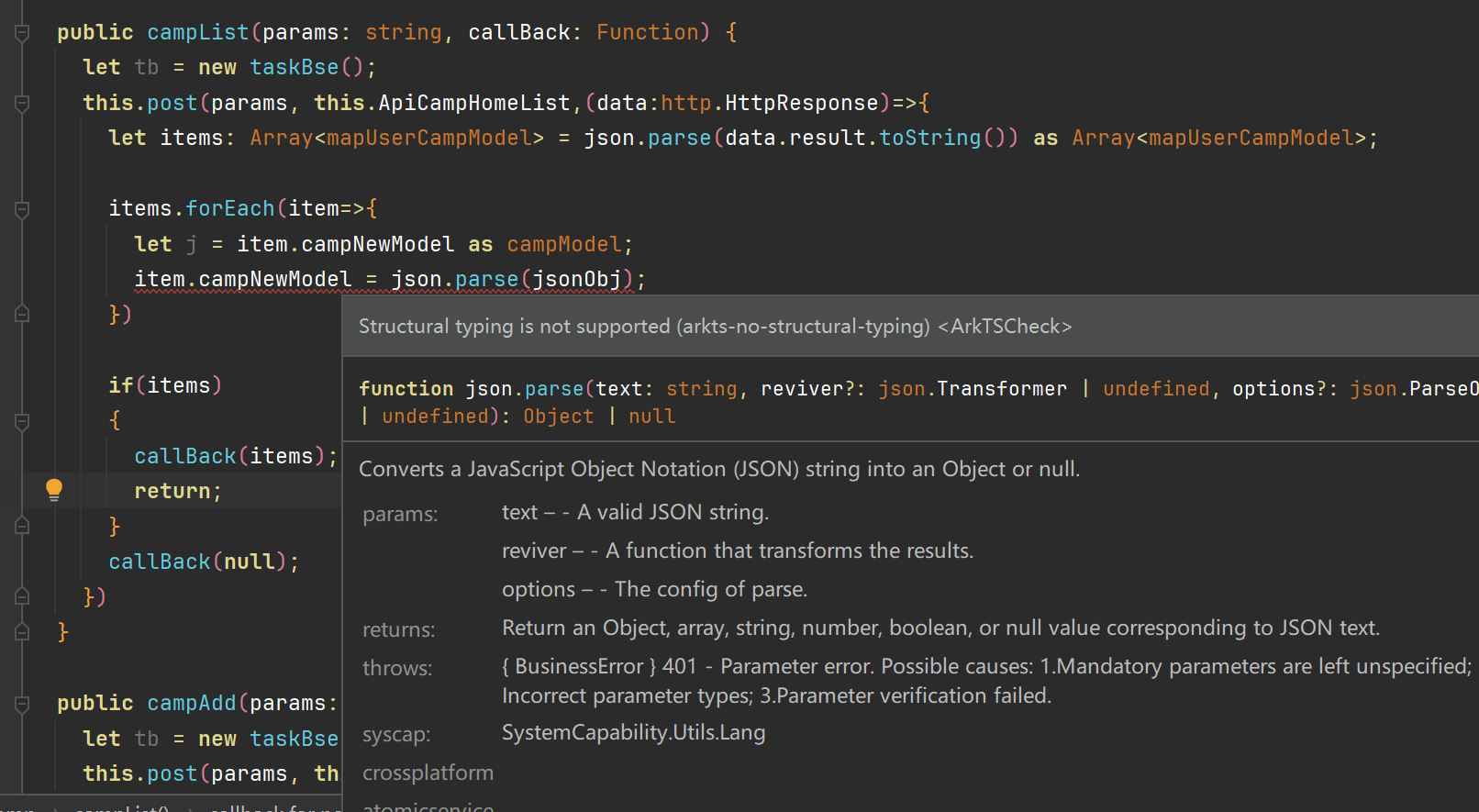Click the yellow lightbulb quick-fix icon
The width and height of the screenshot is (1479, 812).
click(54, 489)
